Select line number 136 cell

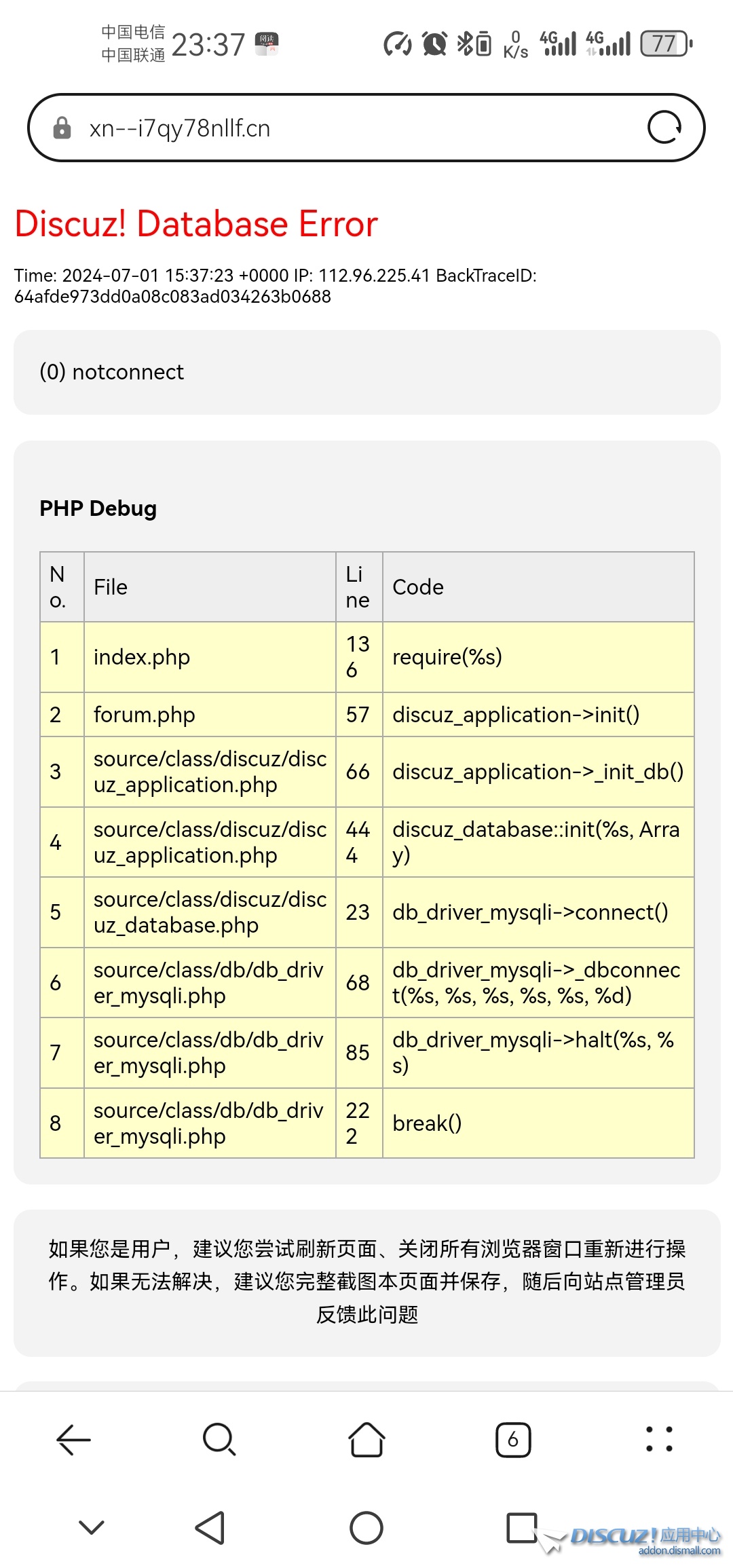[x=359, y=657]
